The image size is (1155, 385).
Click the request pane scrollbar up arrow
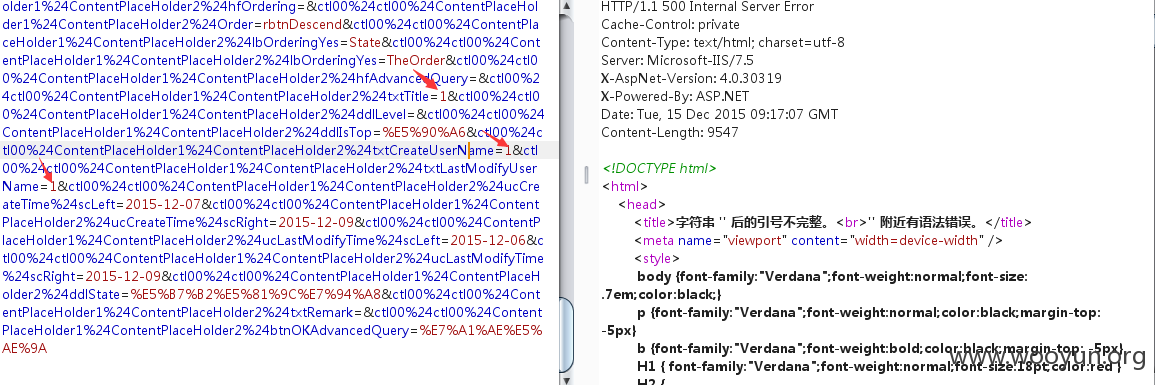click(x=566, y=7)
